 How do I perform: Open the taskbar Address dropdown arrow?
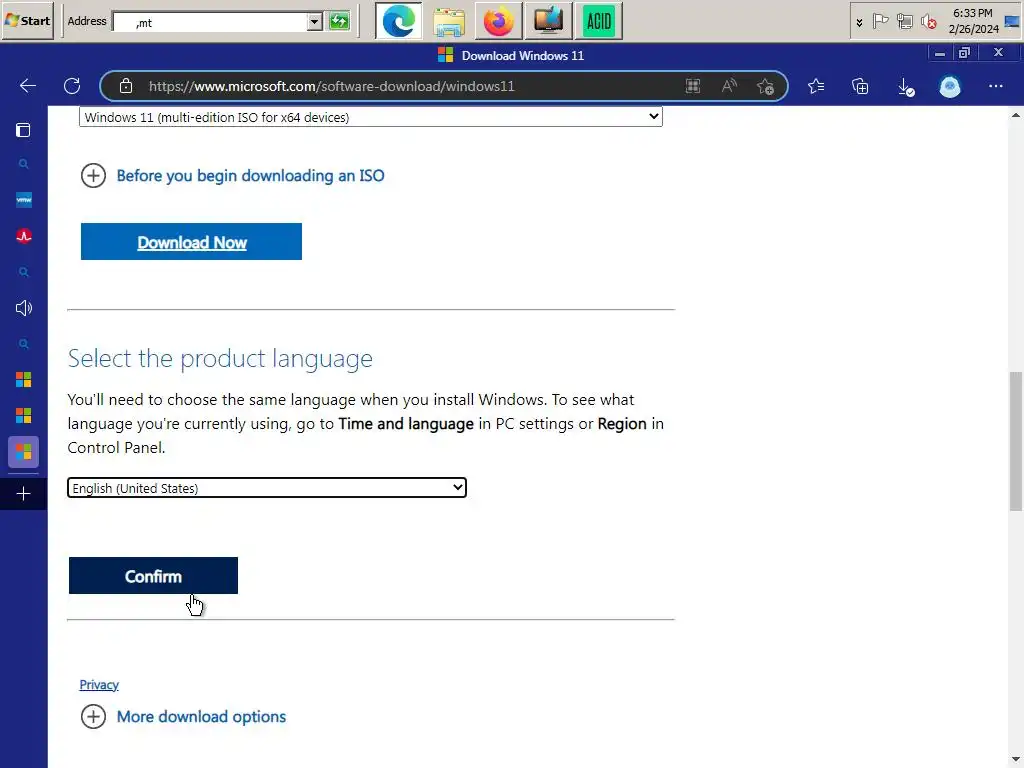(x=315, y=22)
